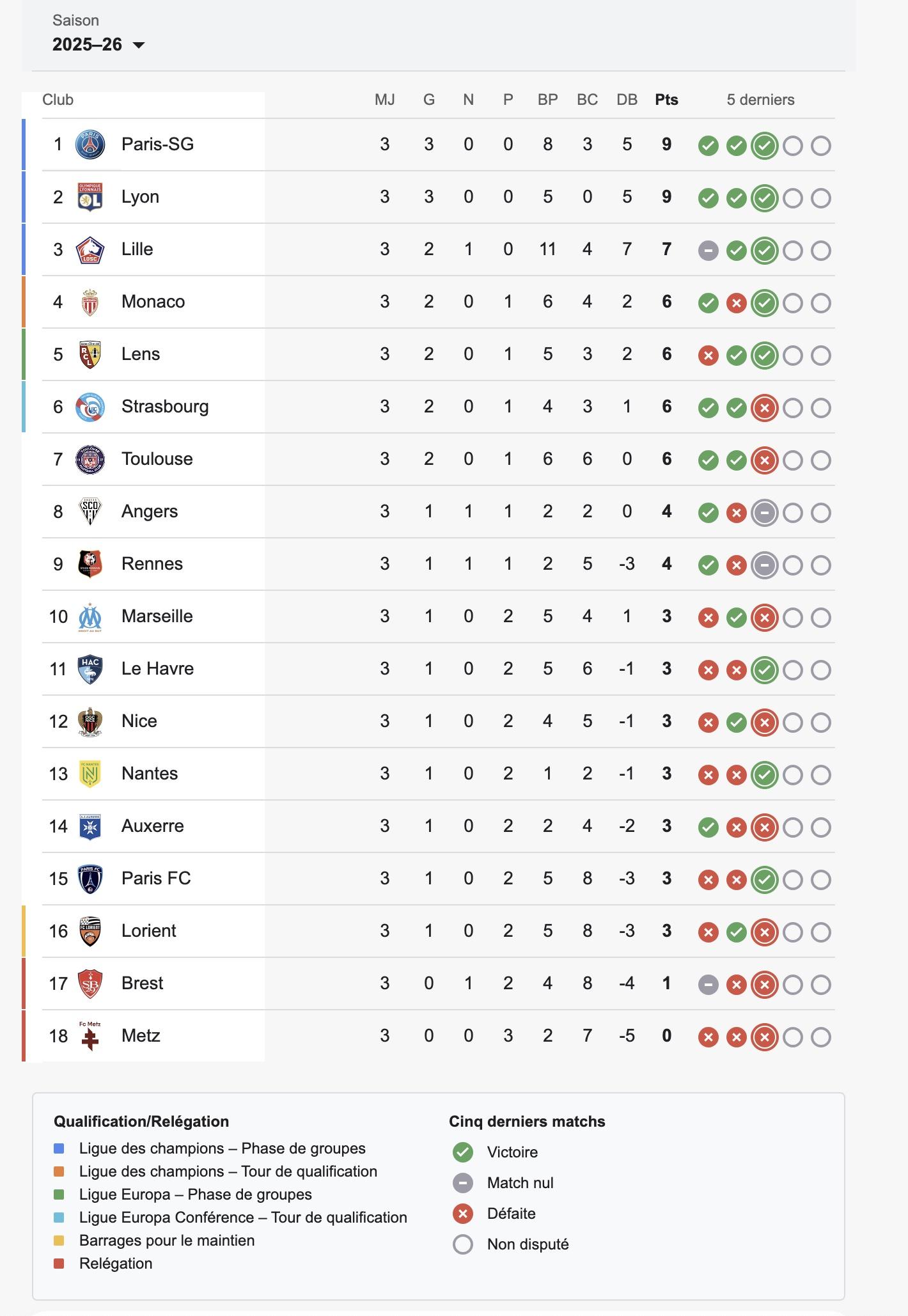
Task: Click the MJ column header
Action: click(385, 100)
